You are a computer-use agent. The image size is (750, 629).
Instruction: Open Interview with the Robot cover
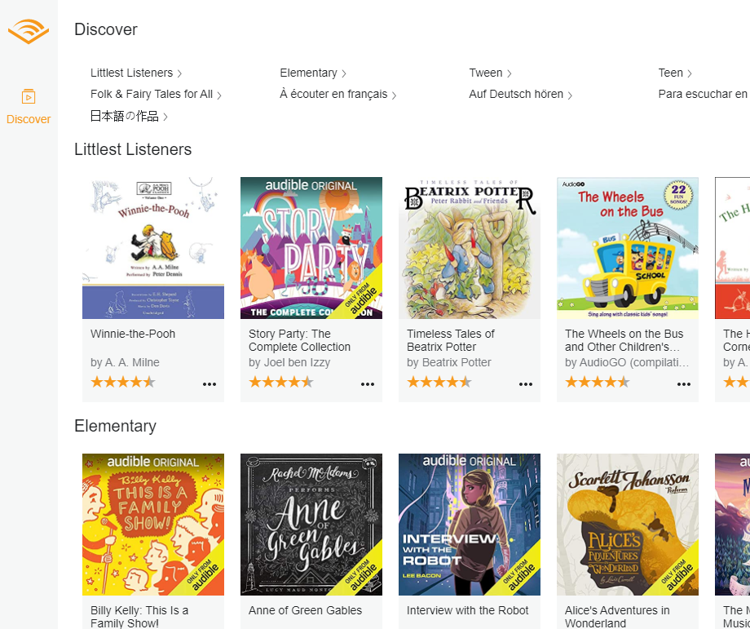pos(470,525)
